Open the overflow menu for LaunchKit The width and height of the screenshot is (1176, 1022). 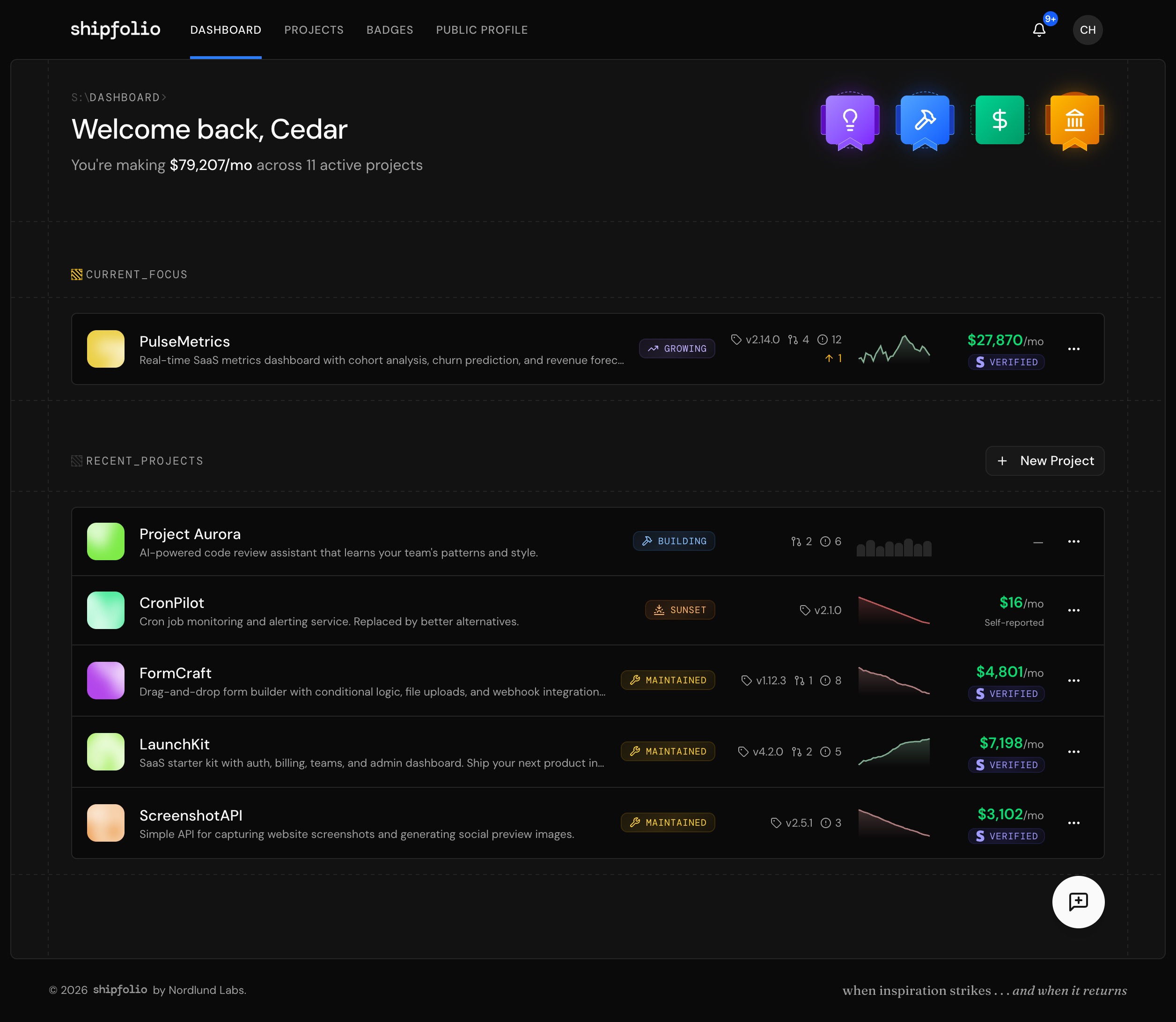point(1074,752)
